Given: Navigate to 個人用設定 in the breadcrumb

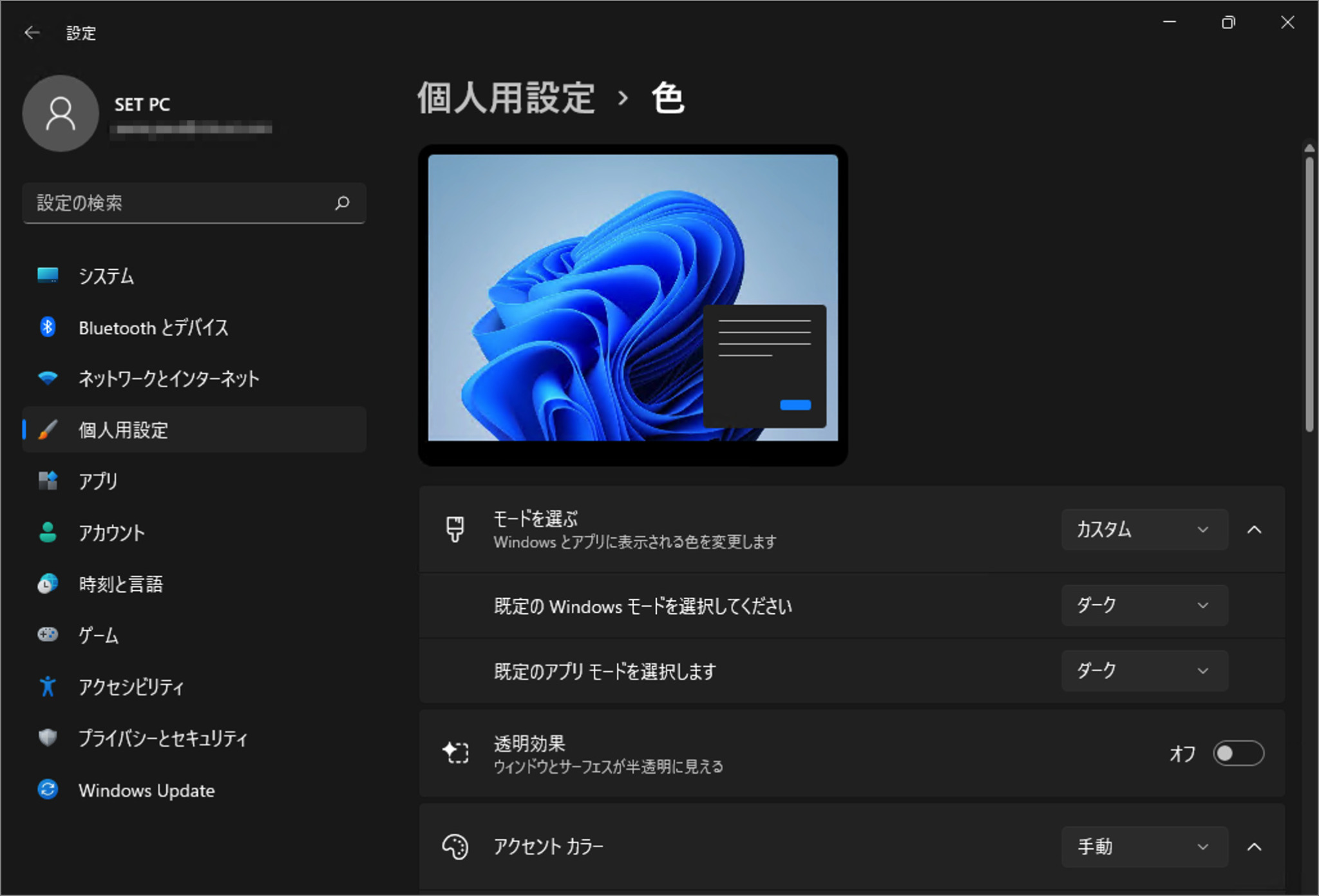Looking at the screenshot, I should (x=506, y=98).
